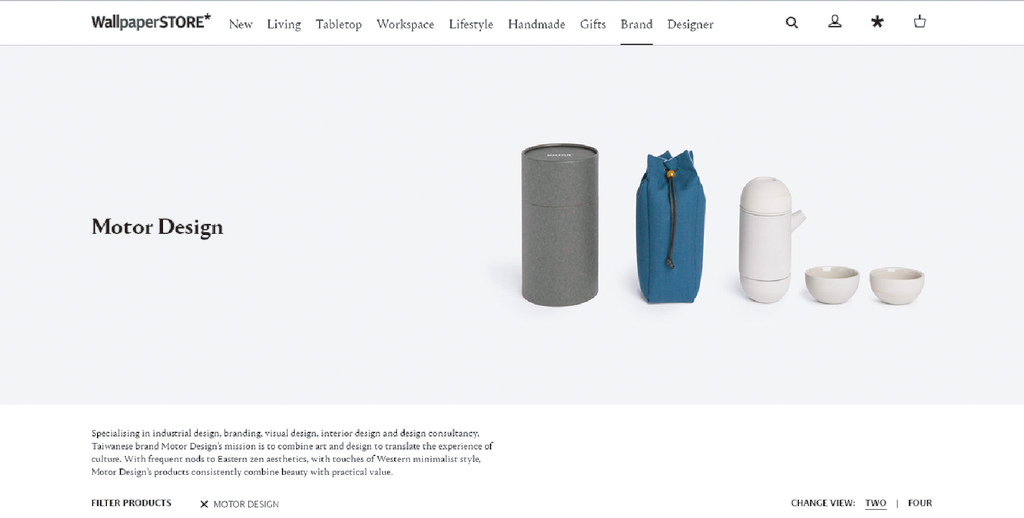Open the wishlist star icon
The height and width of the screenshot is (518, 1024).
pyautogui.click(x=877, y=22)
